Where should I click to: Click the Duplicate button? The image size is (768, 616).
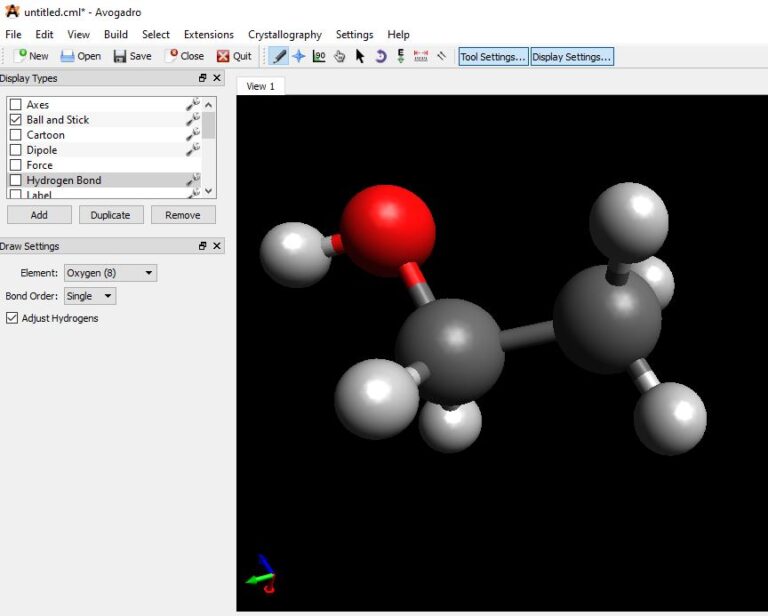[111, 215]
